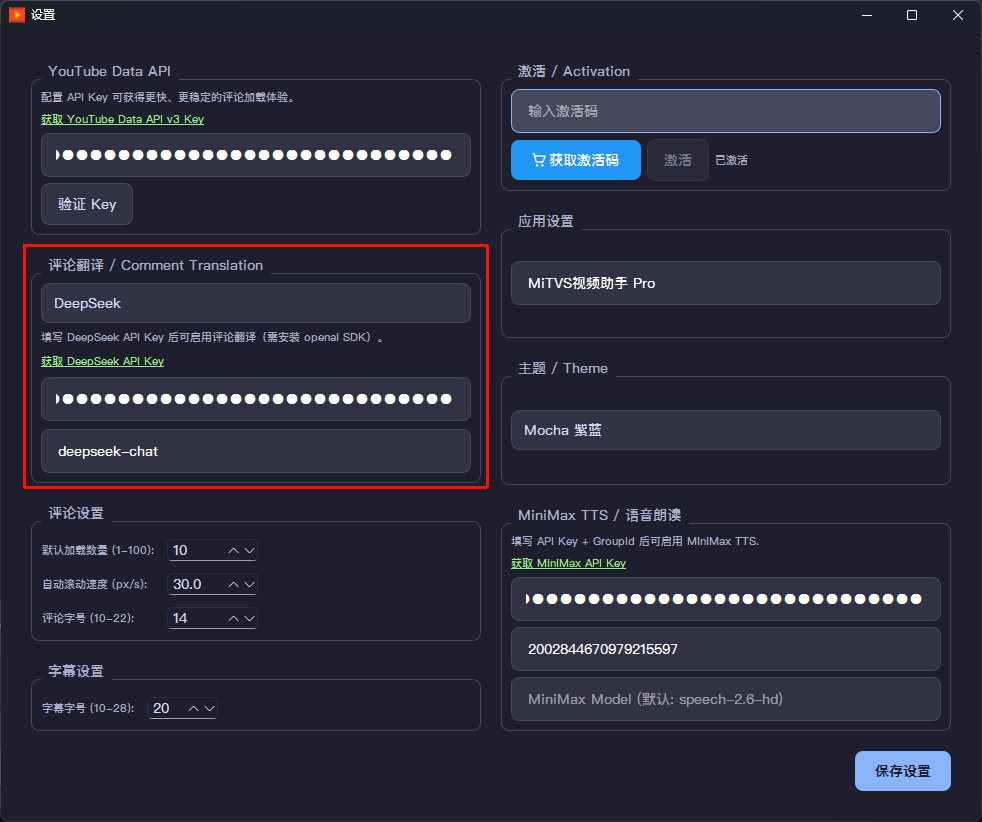Increase 默认加载数量 with the up arrow
The height and width of the screenshot is (822, 982).
tap(233, 550)
